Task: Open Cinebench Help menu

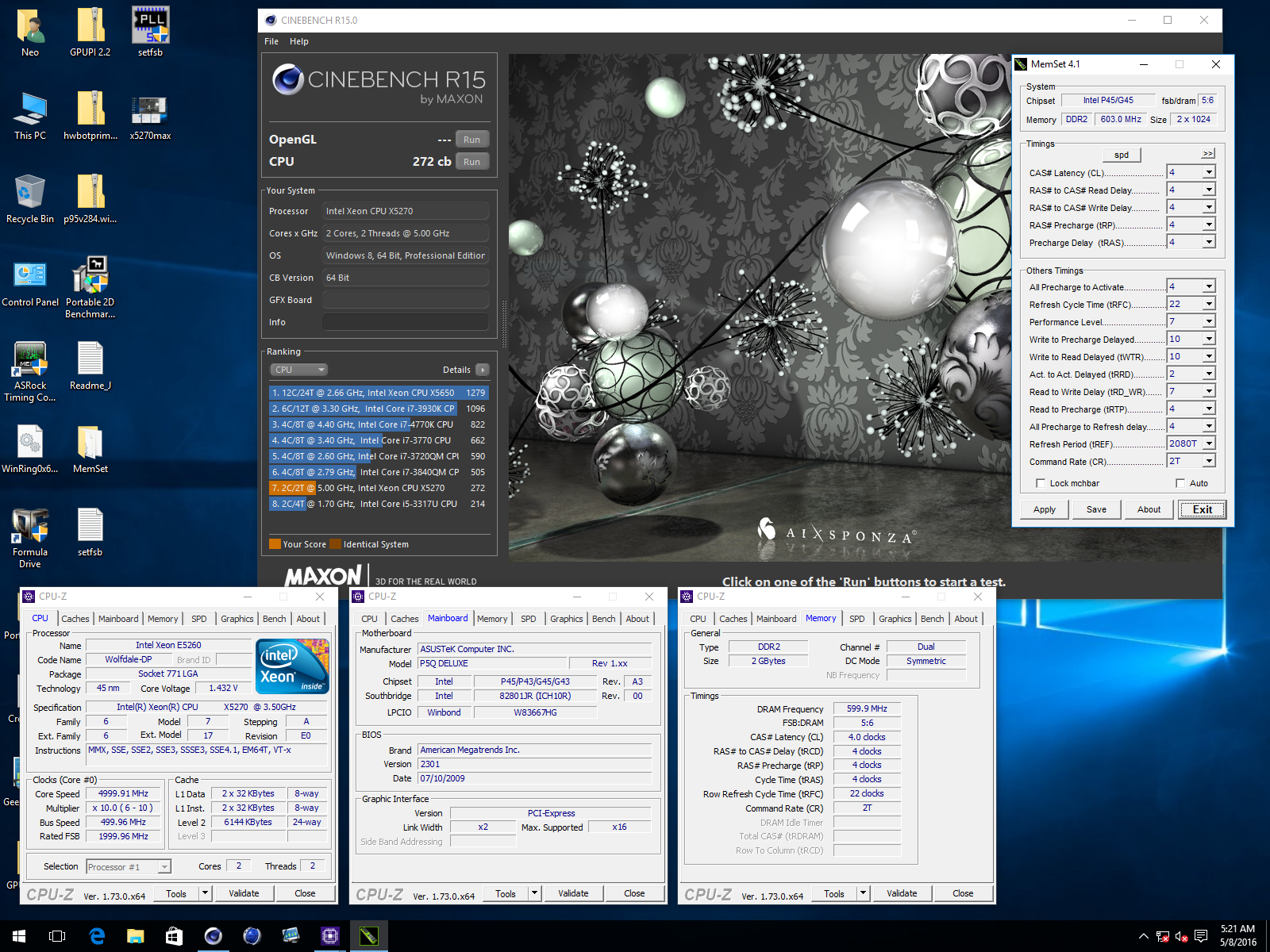Action: [299, 41]
